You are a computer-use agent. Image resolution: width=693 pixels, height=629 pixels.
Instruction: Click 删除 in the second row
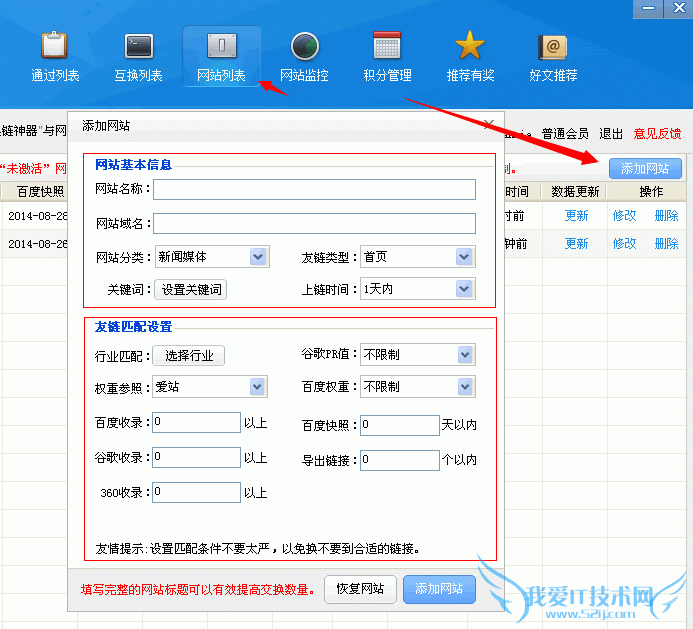[x=666, y=244]
